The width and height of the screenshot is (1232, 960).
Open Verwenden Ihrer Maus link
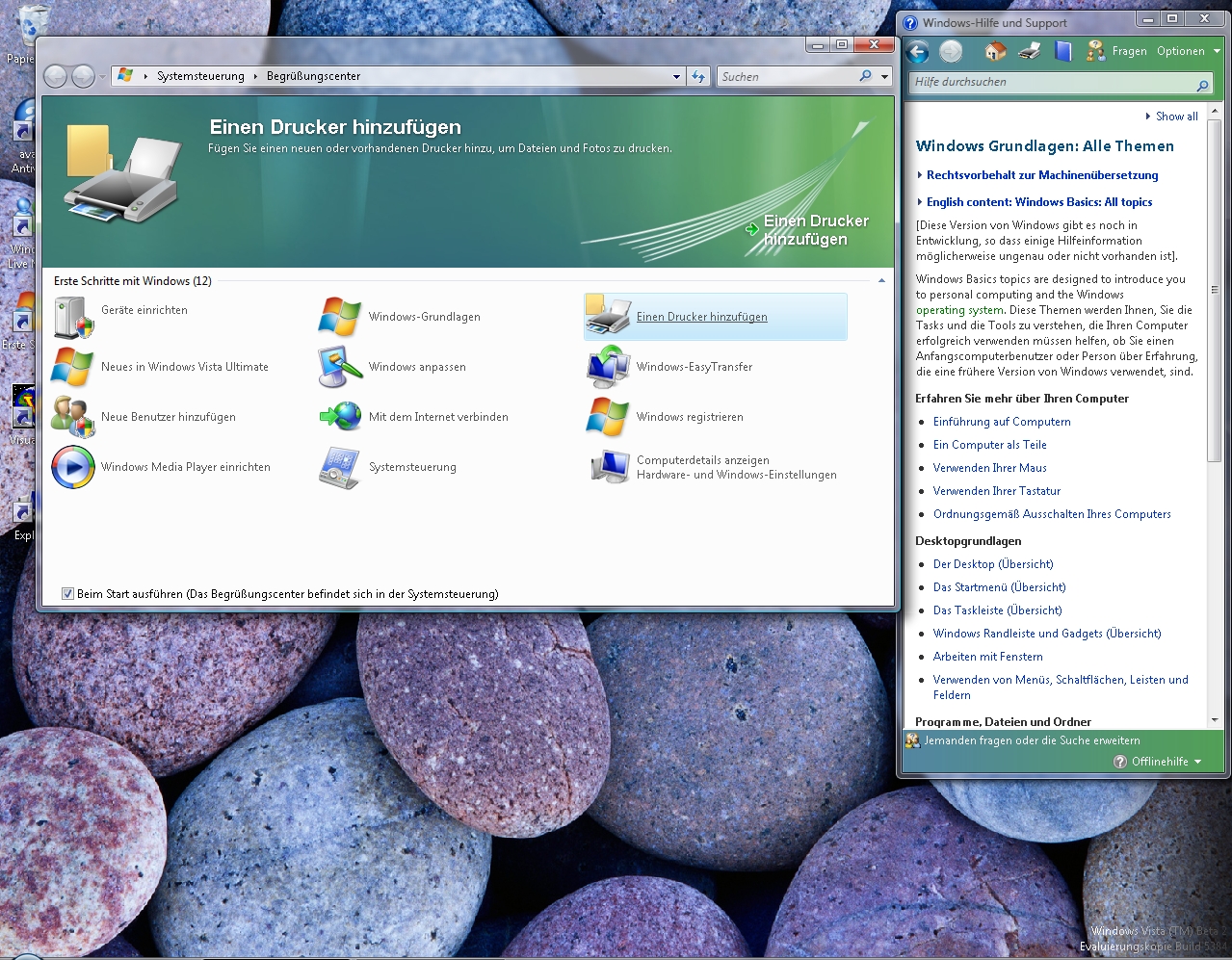tap(989, 468)
